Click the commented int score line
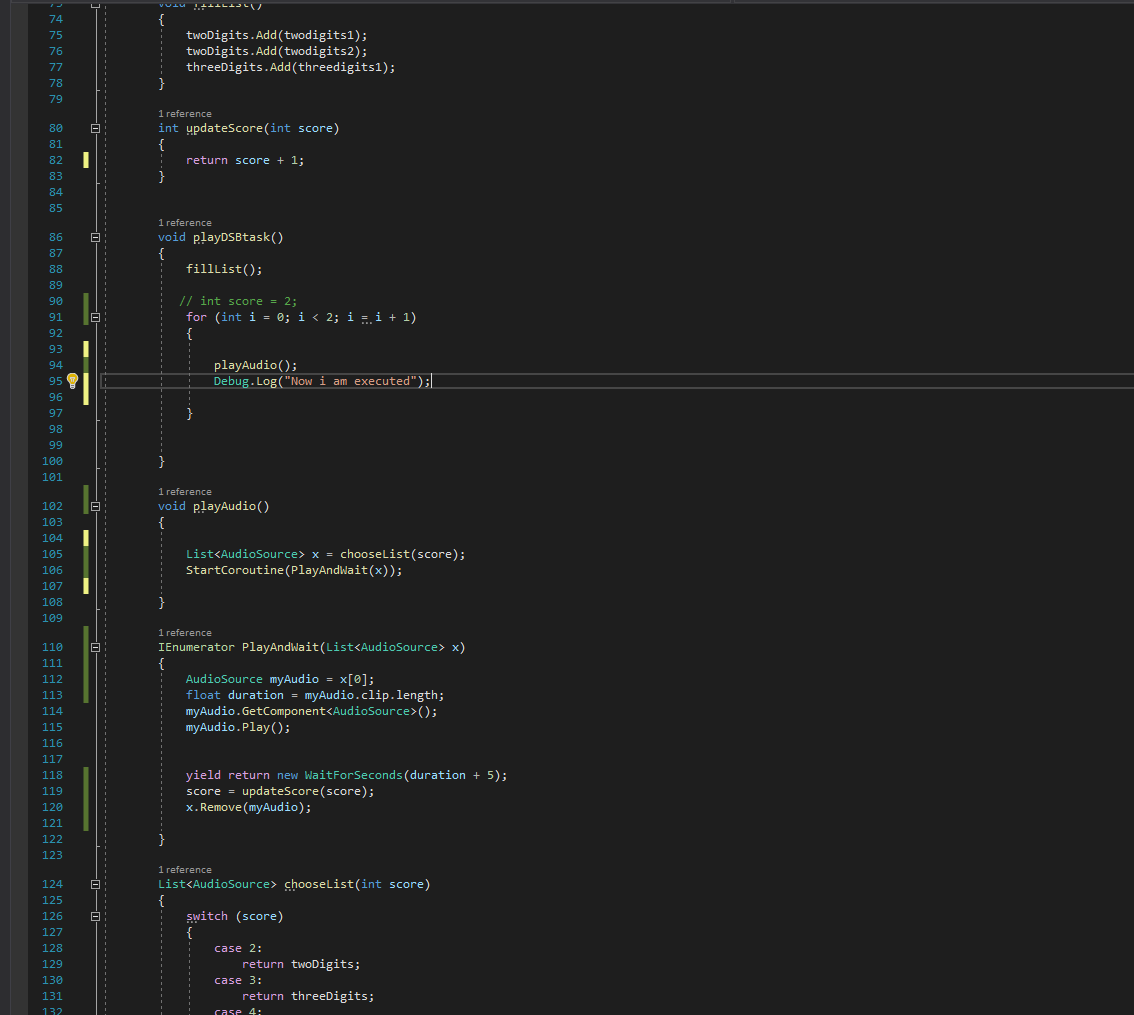This screenshot has width=1134, height=1015. pyautogui.click(x=238, y=301)
